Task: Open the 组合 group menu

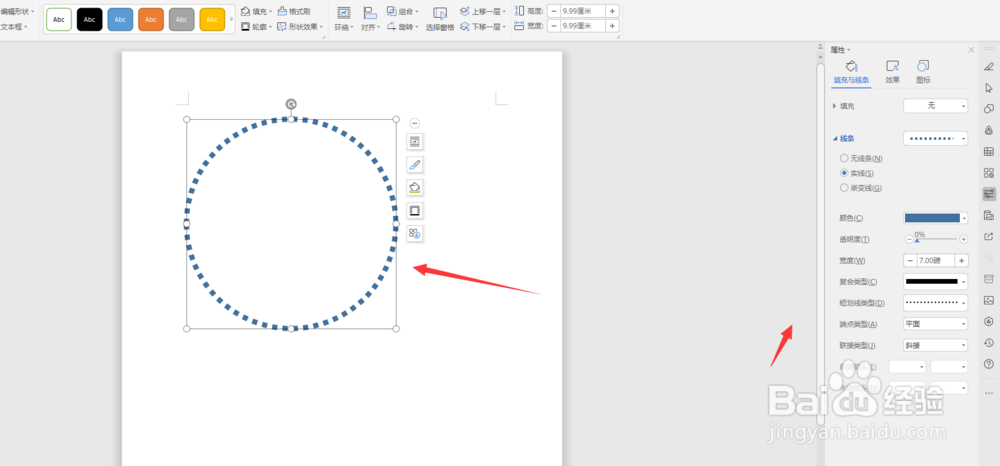Action: [x=402, y=11]
